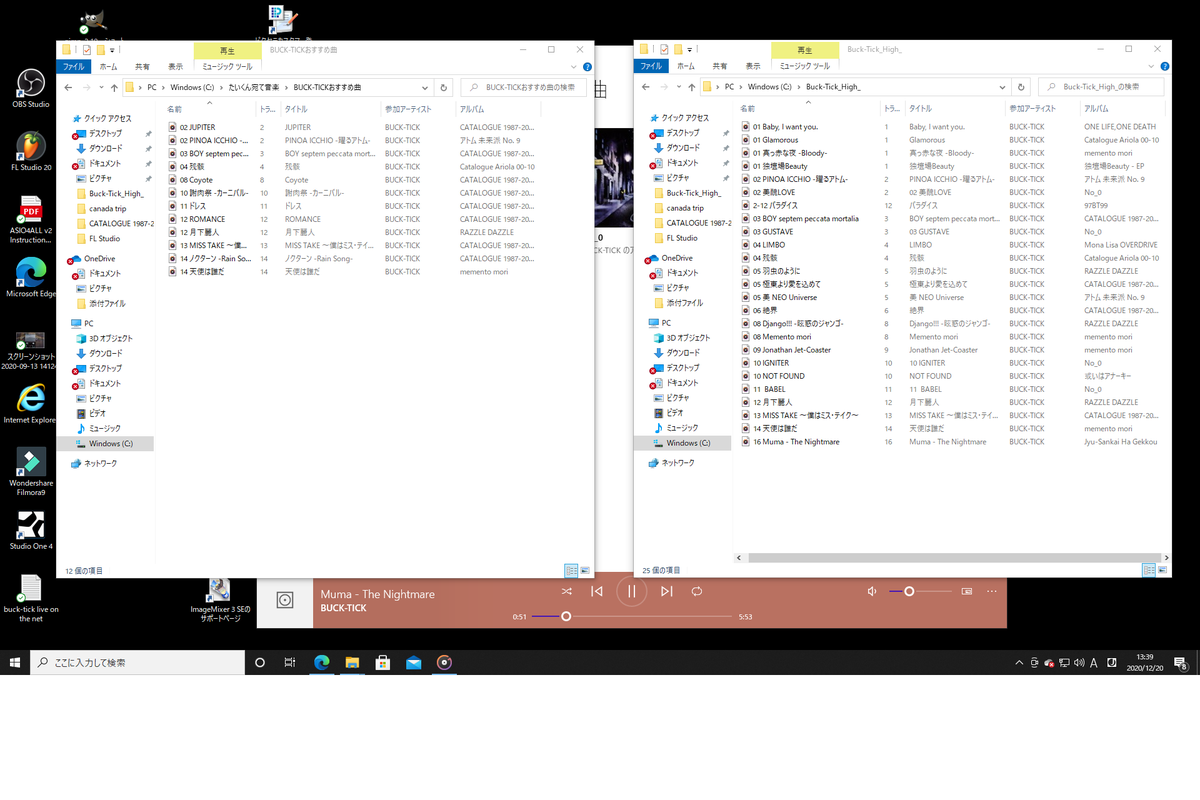Sort by 名前 column in left window

(209, 108)
